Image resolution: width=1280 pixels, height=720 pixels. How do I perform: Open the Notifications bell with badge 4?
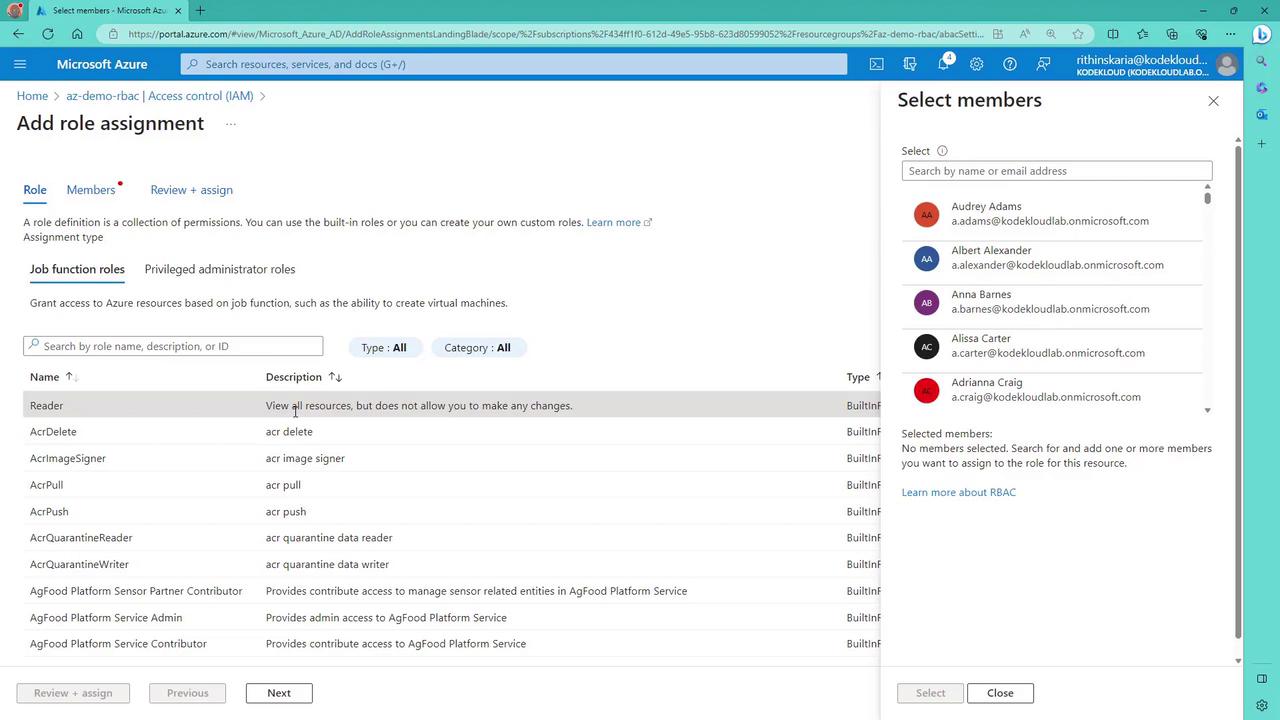[x=943, y=63]
